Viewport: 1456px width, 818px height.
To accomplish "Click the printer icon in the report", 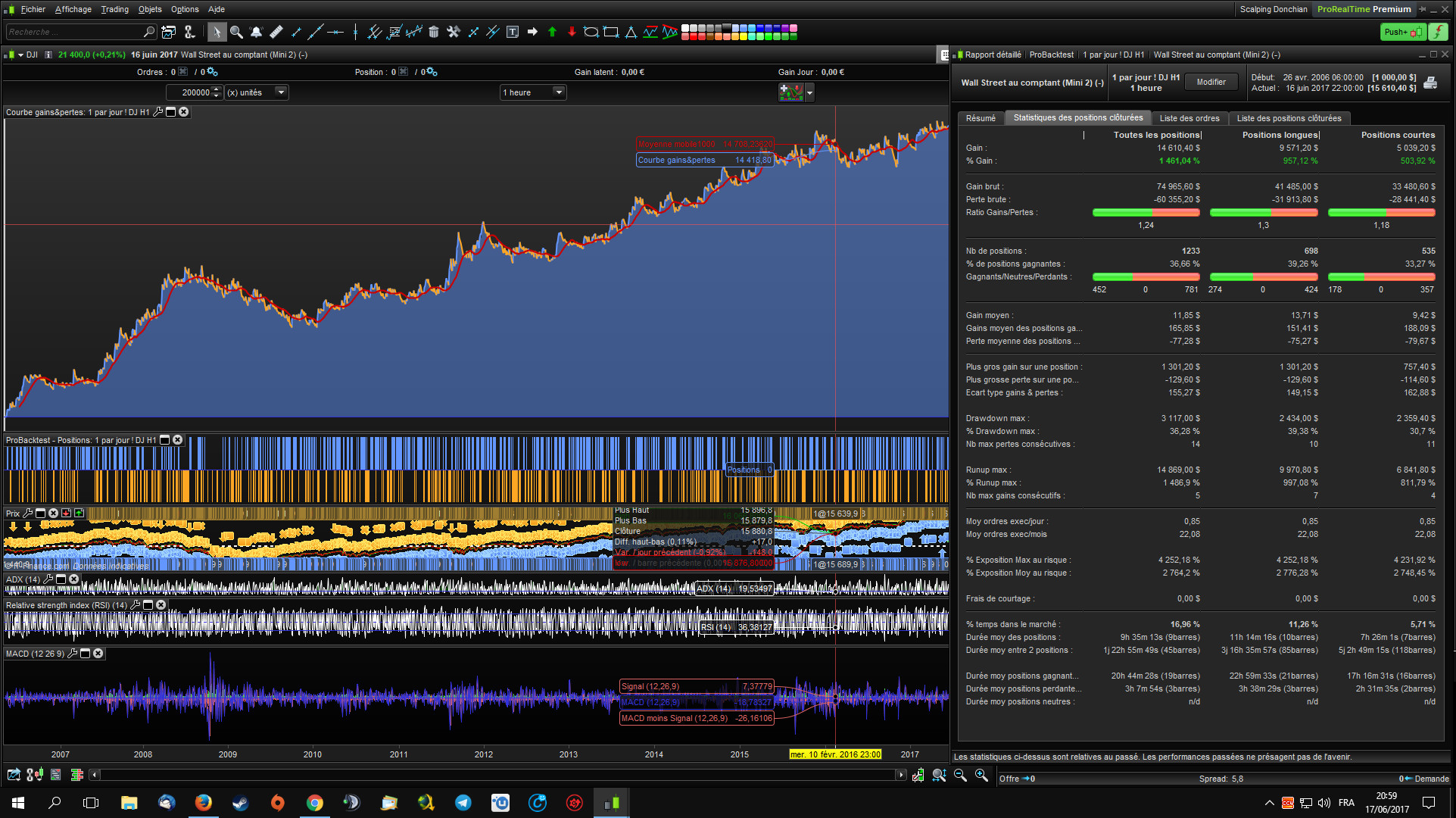I will click(x=1430, y=83).
